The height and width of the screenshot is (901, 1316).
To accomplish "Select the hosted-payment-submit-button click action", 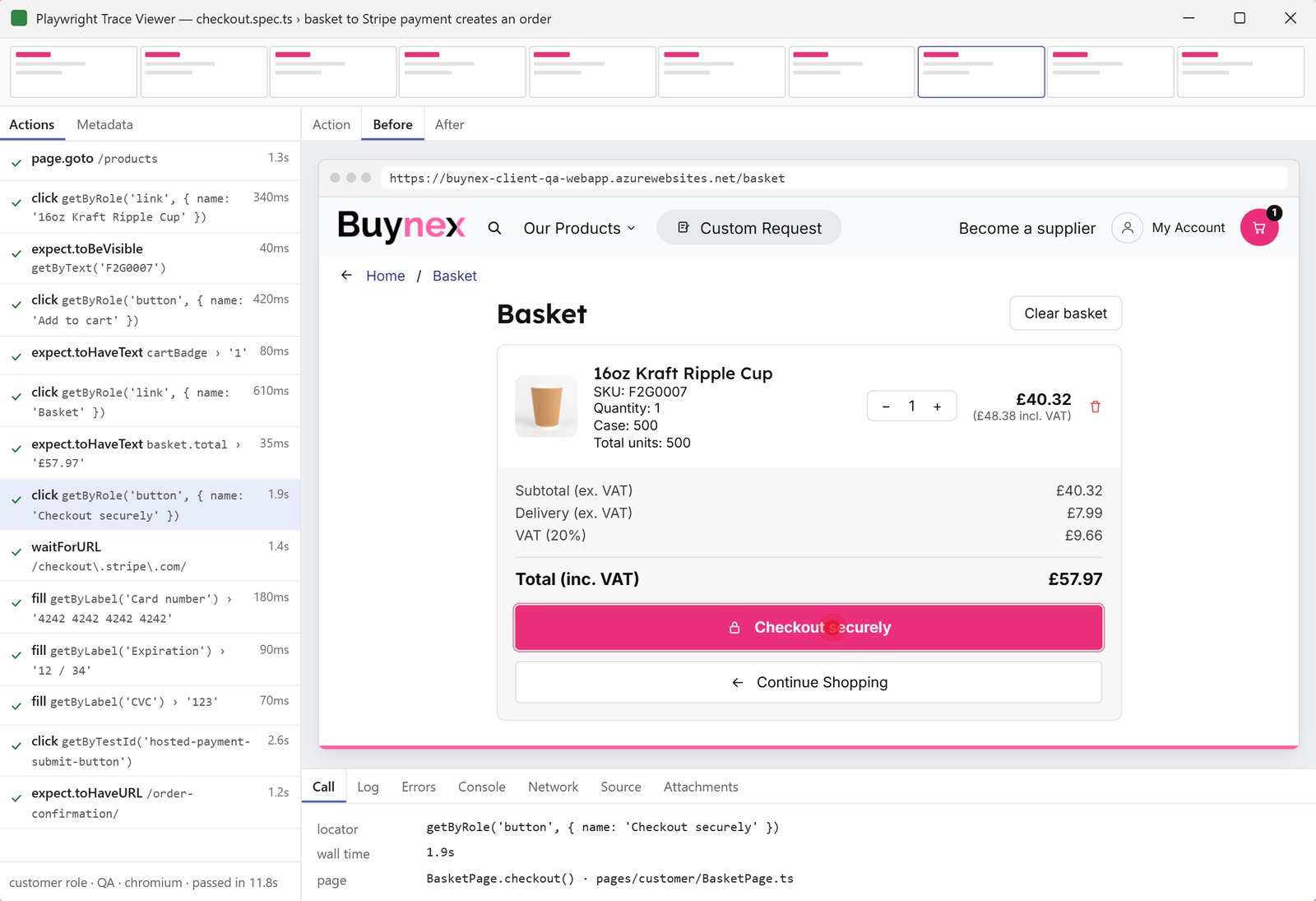I will pyautogui.click(x=150, y=750).
